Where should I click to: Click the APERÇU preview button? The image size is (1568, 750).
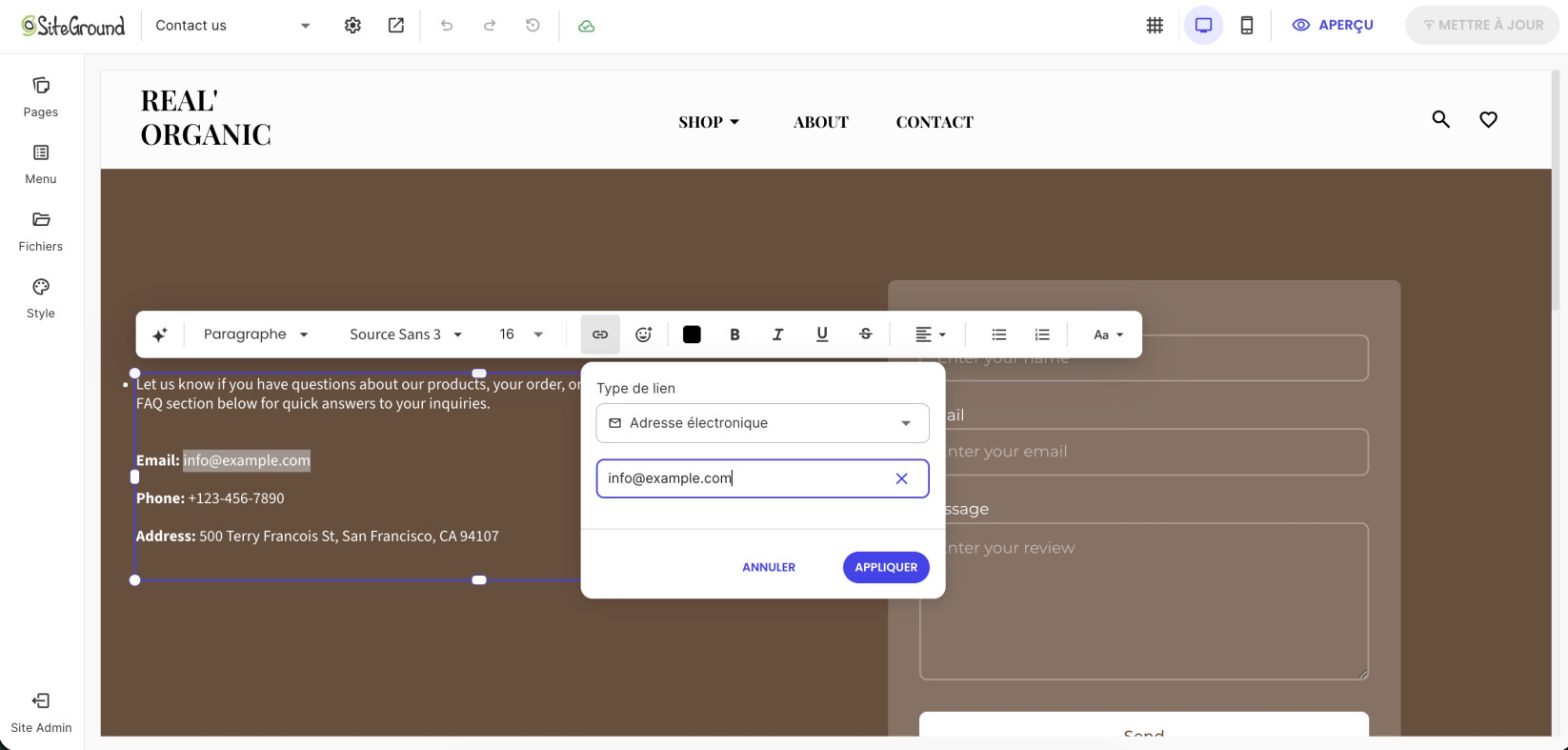tap(1333, 26)
